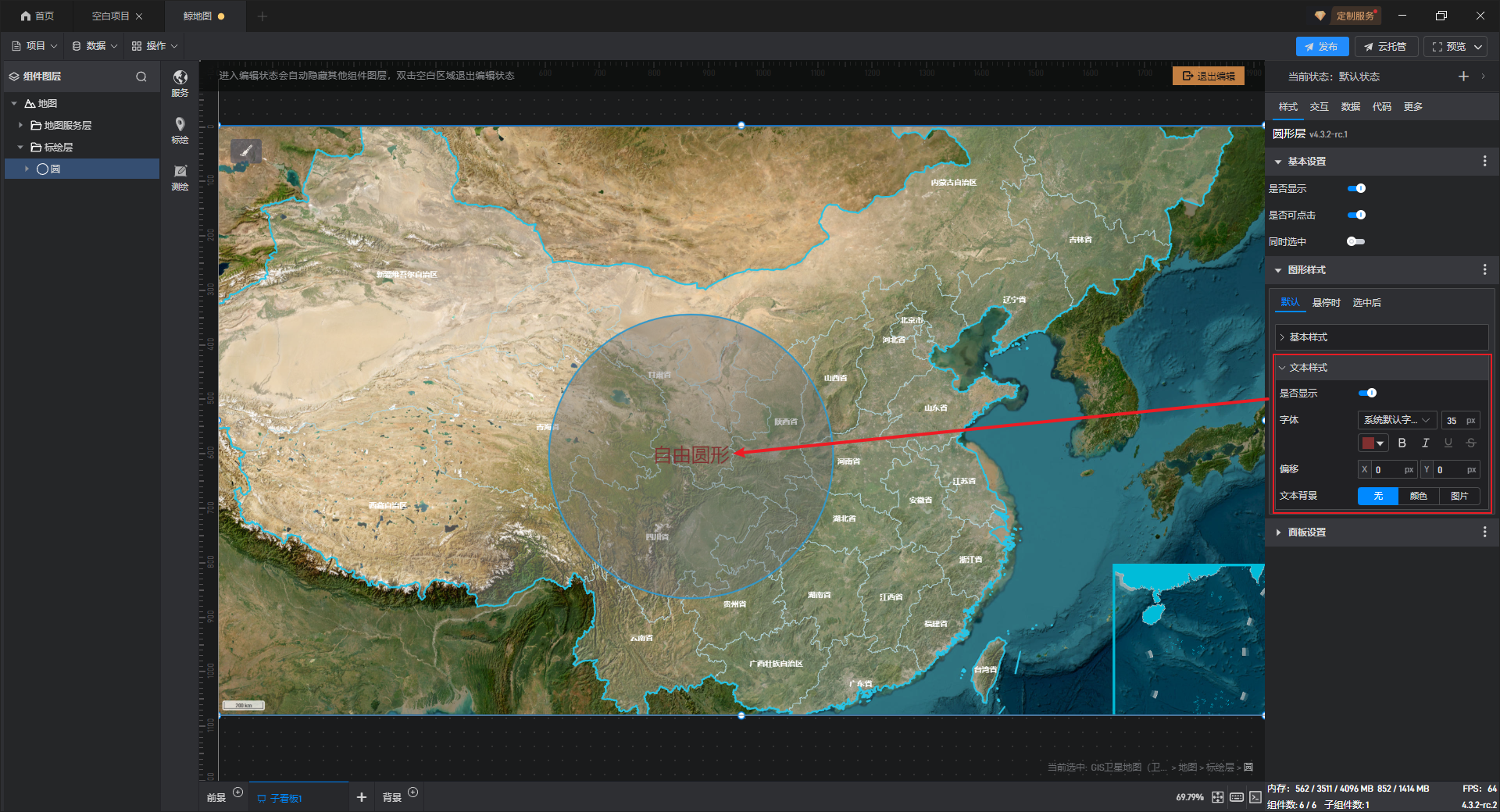Collapse the 基本设置 section

click(x=1278, y=162)
